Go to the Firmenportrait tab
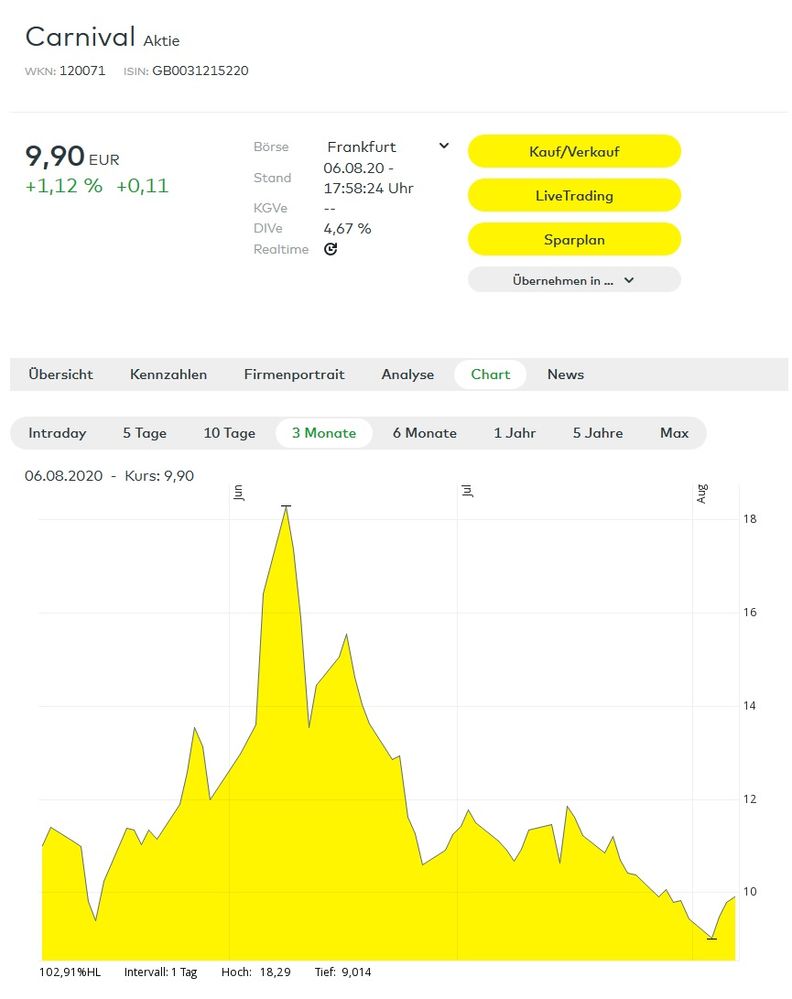Screen dimensions: 792x999 pyautogui.click(x=294, y=374)
